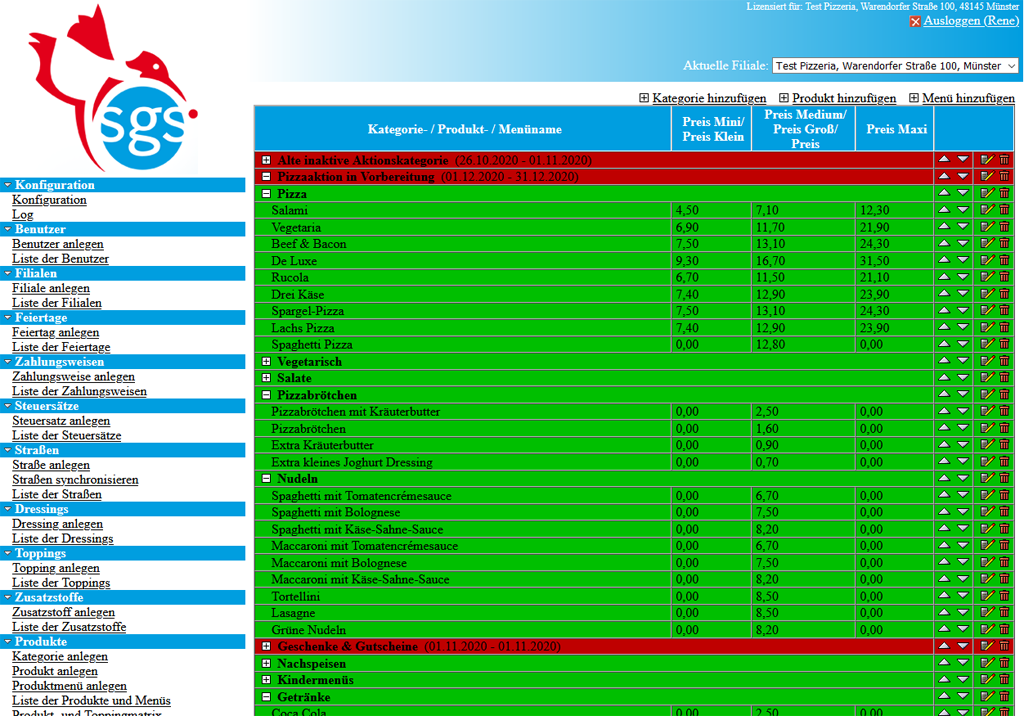Click the Lasagne product name
The width and height of the screenshot is (1024, 716).
point(293,613)
